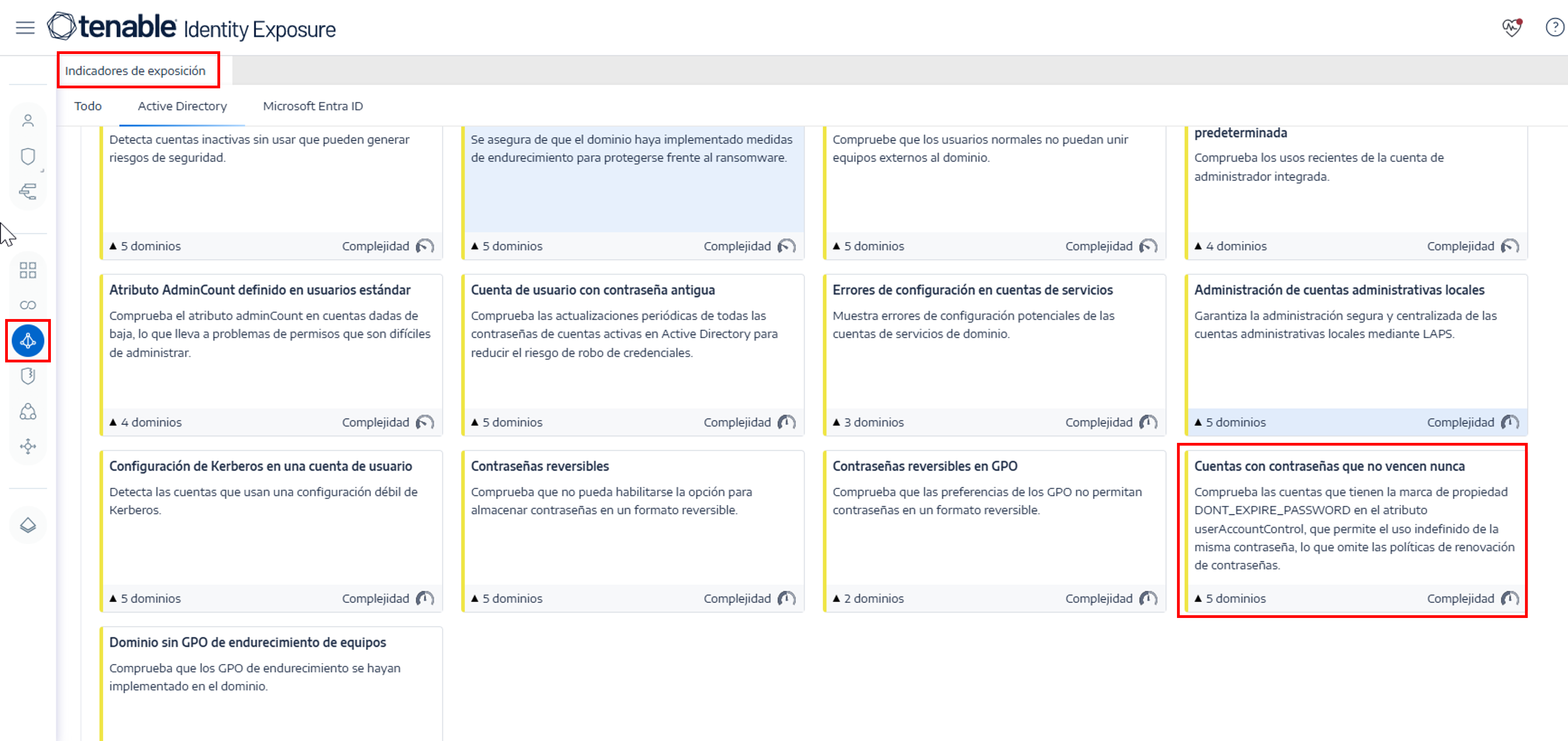Open the hamburger navigation menu
The image size is (1568, 741).
(x=25, y=28)
